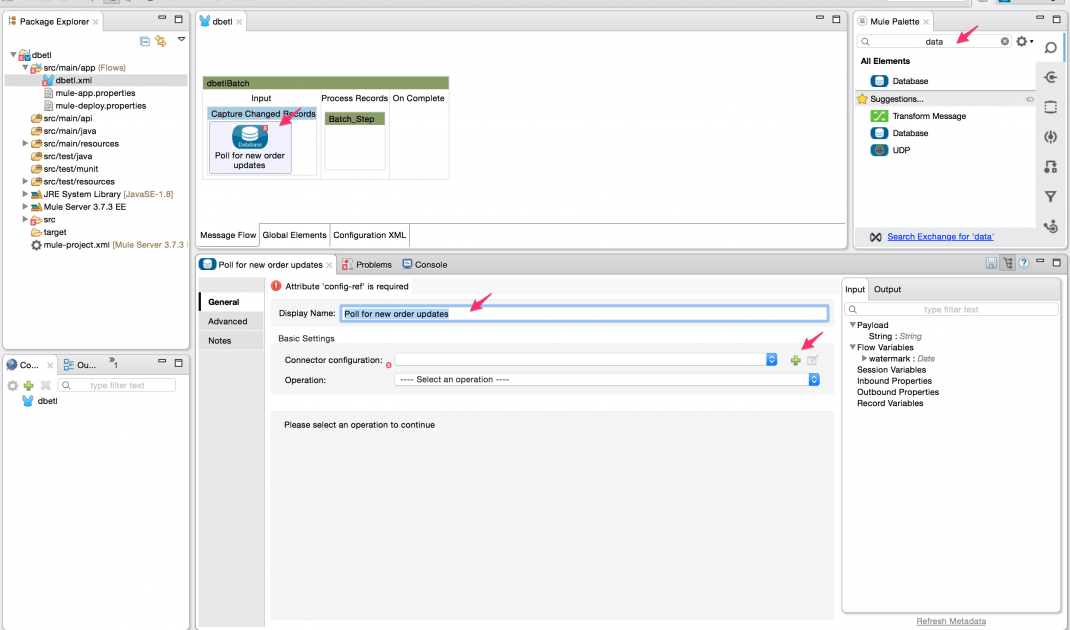Click the Refresh Metadata link
Image resolution: width=1070 pixels, height=630 pixels.
pyautogui.click(x=950, y=621)
